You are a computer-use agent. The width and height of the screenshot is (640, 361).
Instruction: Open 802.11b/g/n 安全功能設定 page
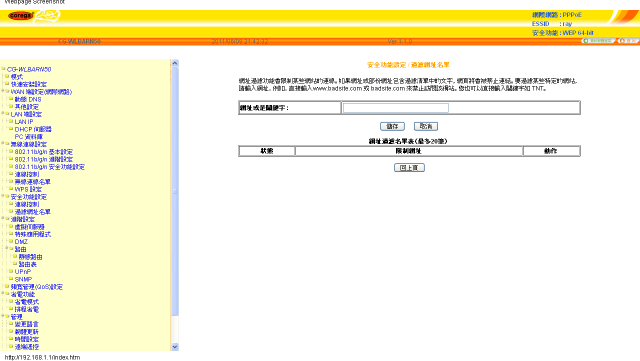[50, 167]
